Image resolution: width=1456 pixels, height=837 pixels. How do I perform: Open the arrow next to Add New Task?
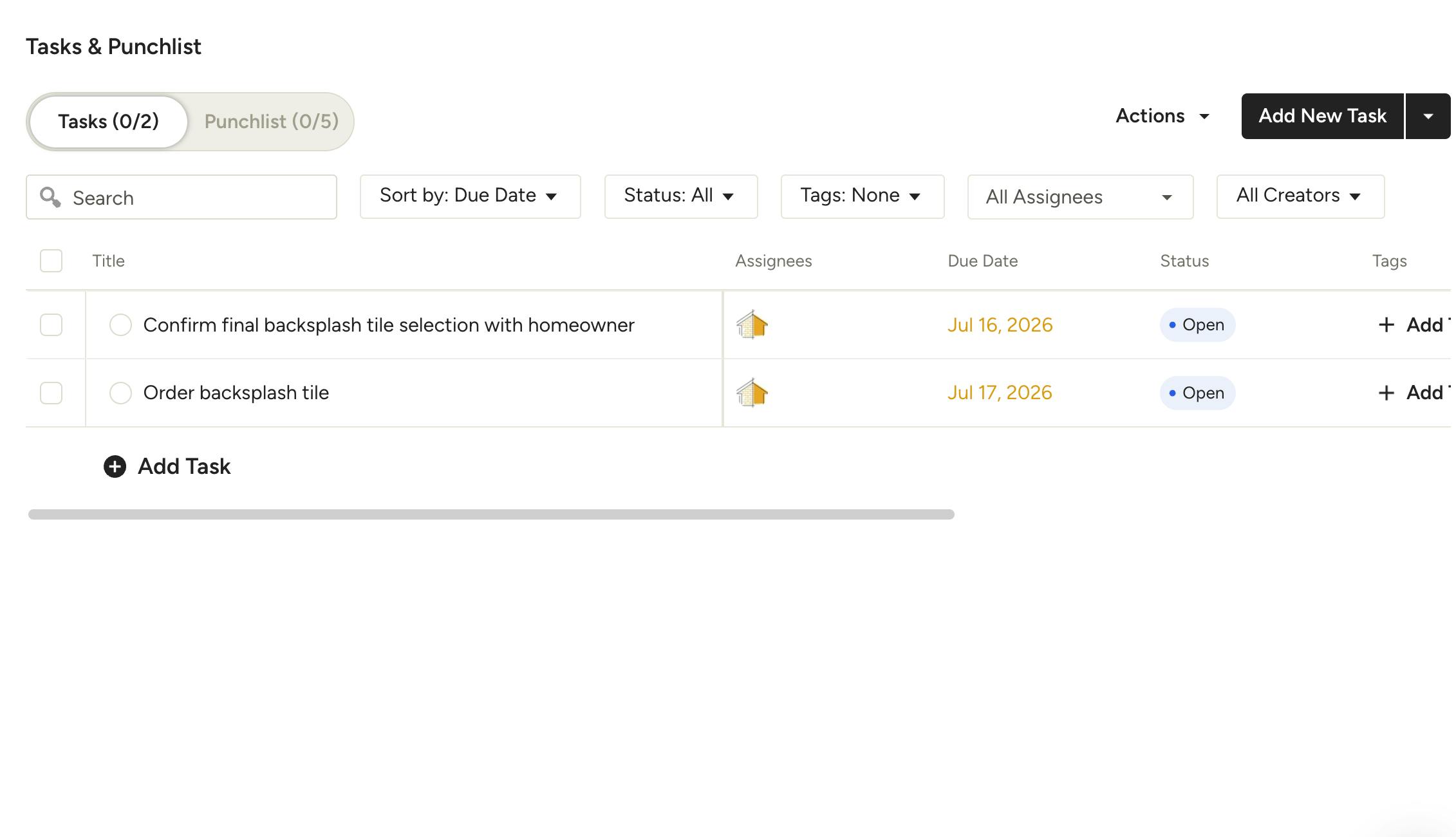pyautogui.click(x=1428, y=116)
